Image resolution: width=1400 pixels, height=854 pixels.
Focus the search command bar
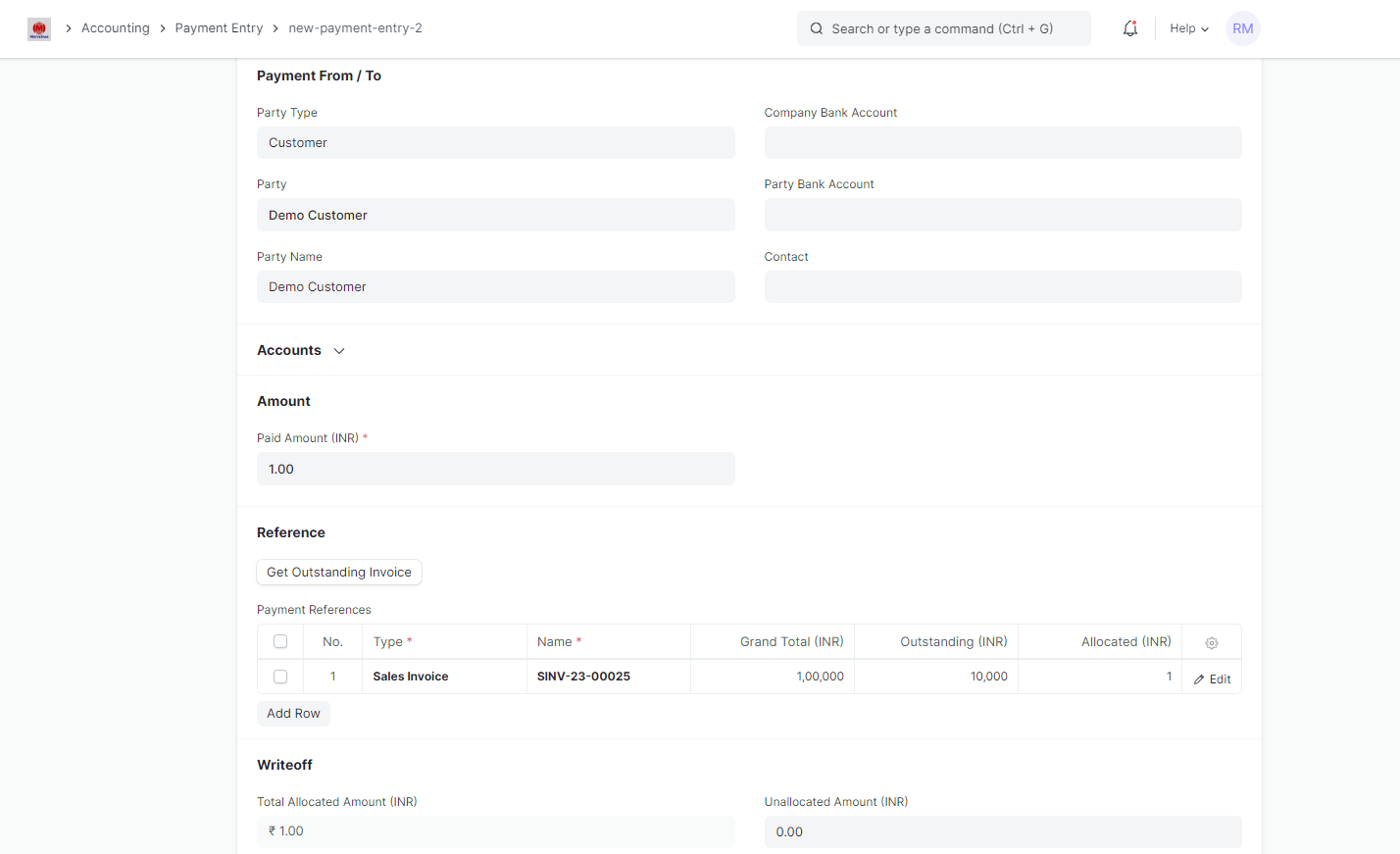click(943, 28)
